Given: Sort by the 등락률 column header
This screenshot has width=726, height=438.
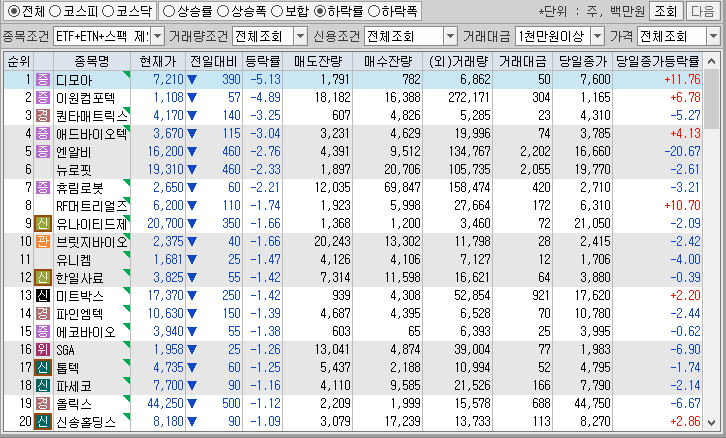Looking at the screenshot, I should (262, 61).
